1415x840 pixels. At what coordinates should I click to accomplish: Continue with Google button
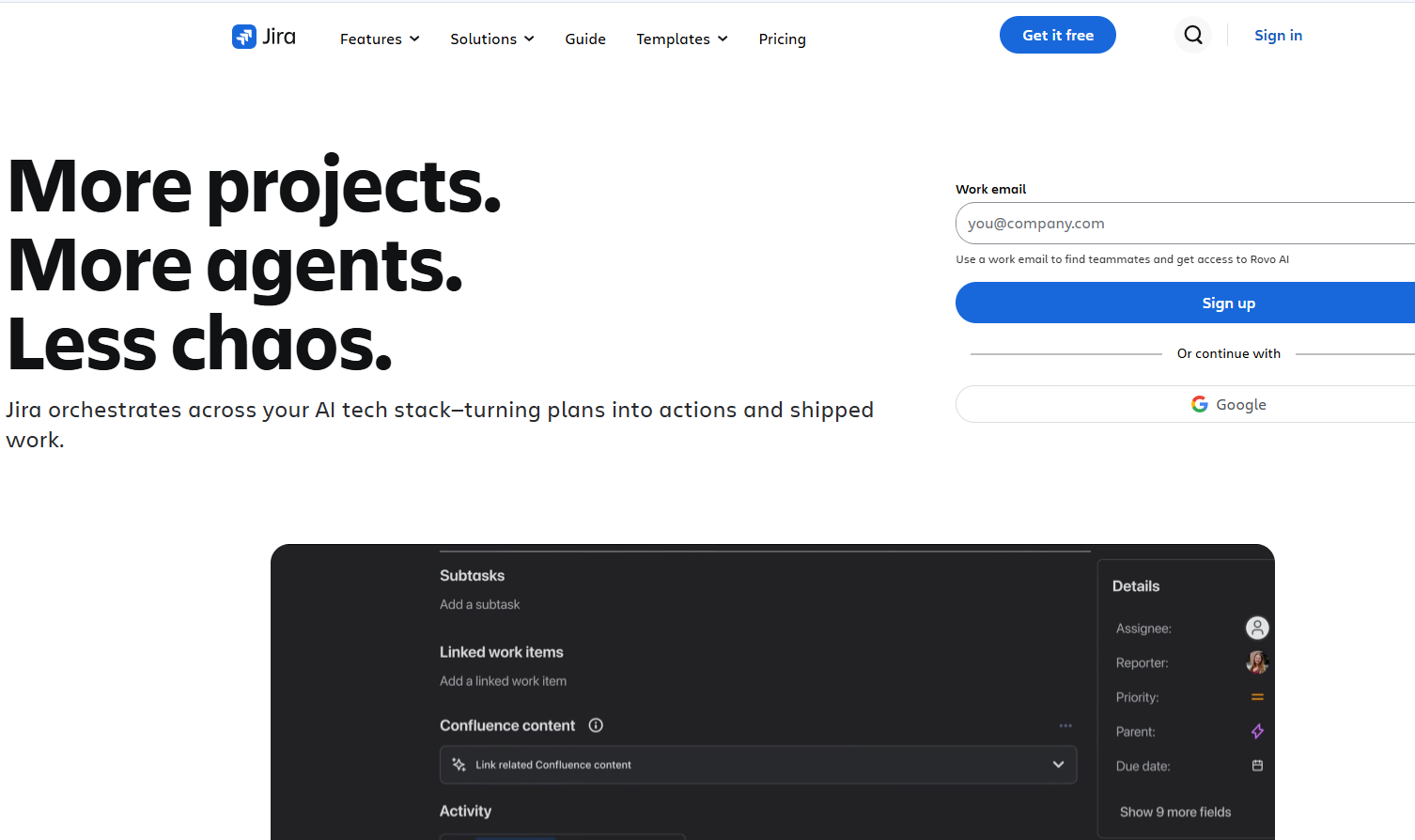1186,404
